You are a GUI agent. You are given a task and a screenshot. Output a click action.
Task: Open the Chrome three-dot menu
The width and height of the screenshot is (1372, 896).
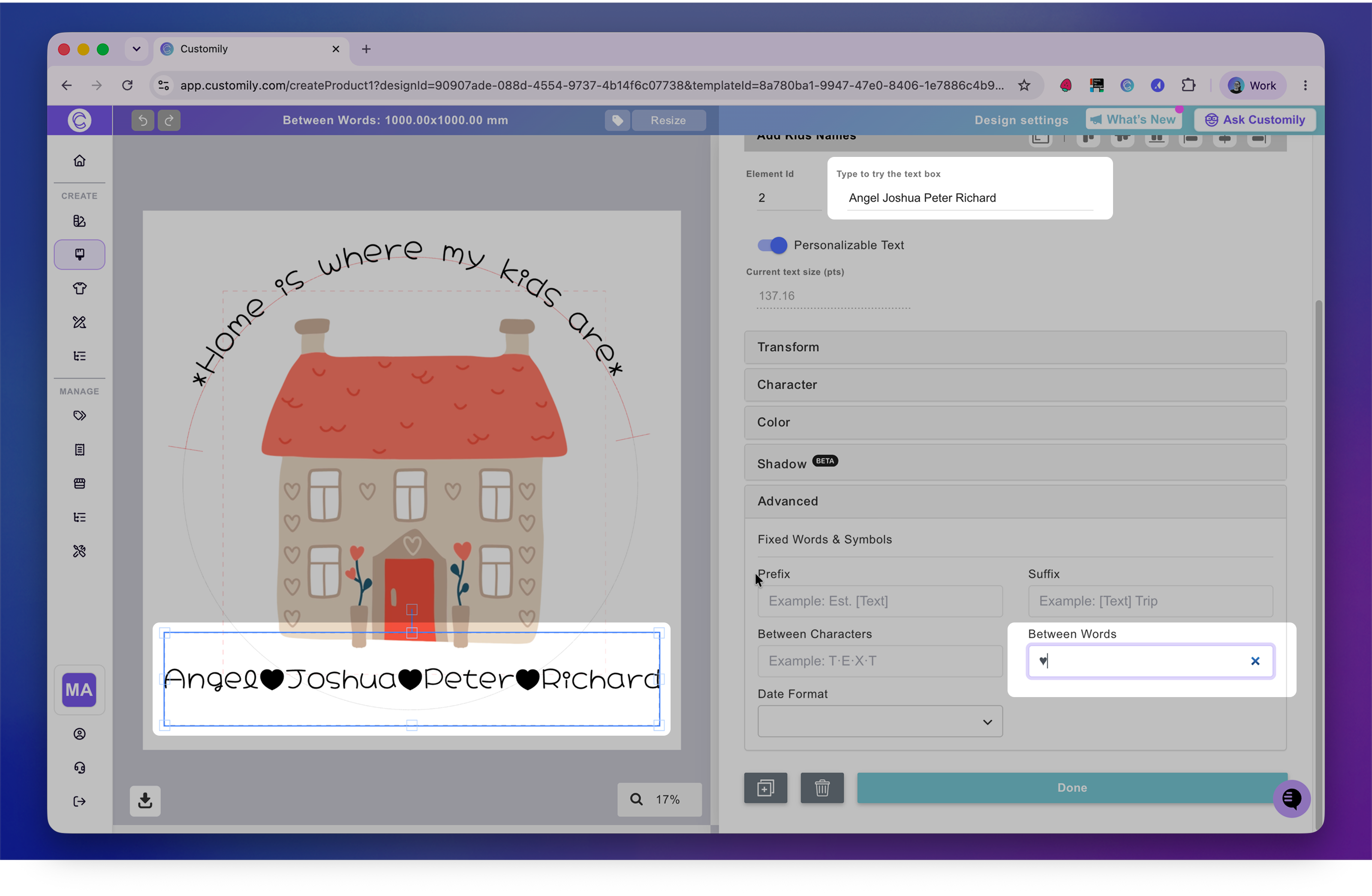tap(1305, 85)
